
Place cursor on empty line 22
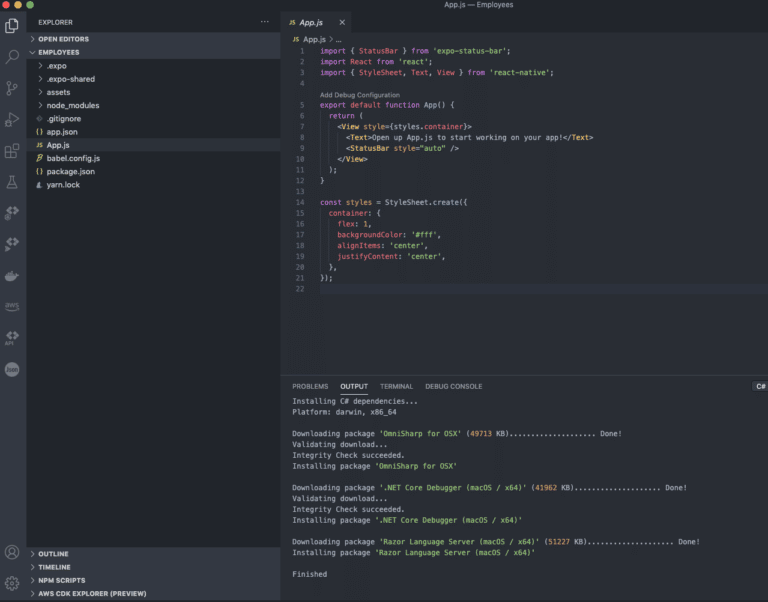click(544, 289)
